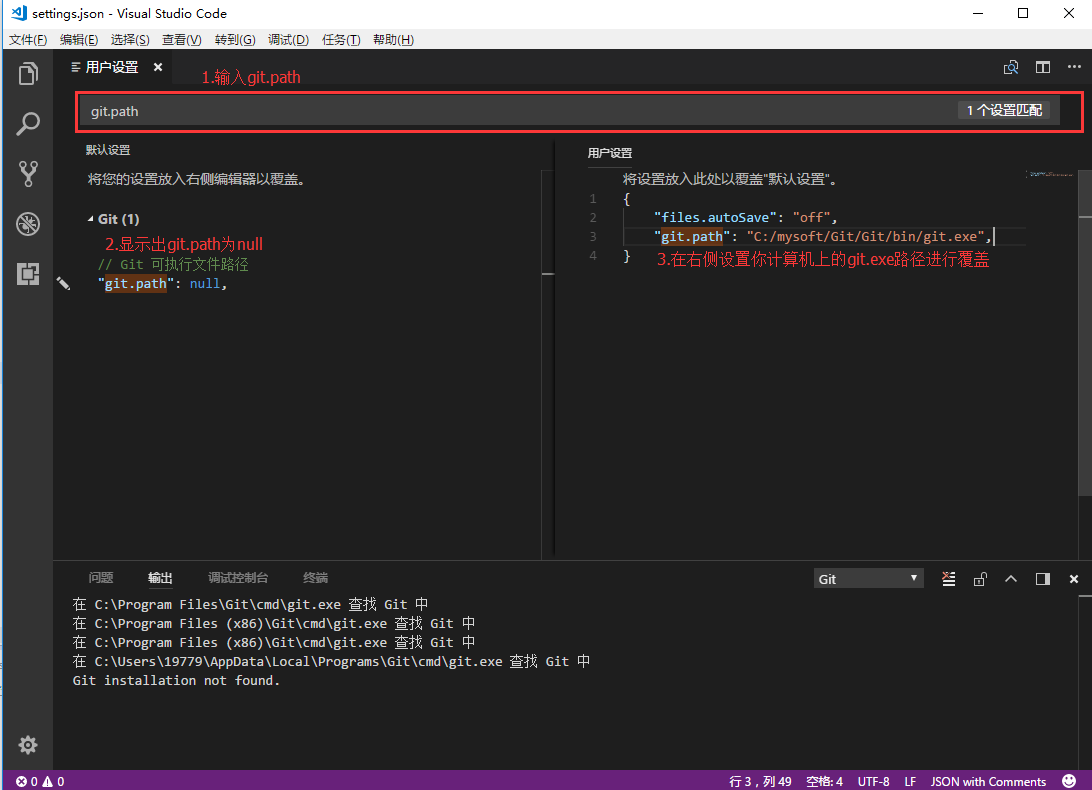Click the AppData\Local\Programs Git search output line
Screen dimensions: 1092x790
click(332, 661)
